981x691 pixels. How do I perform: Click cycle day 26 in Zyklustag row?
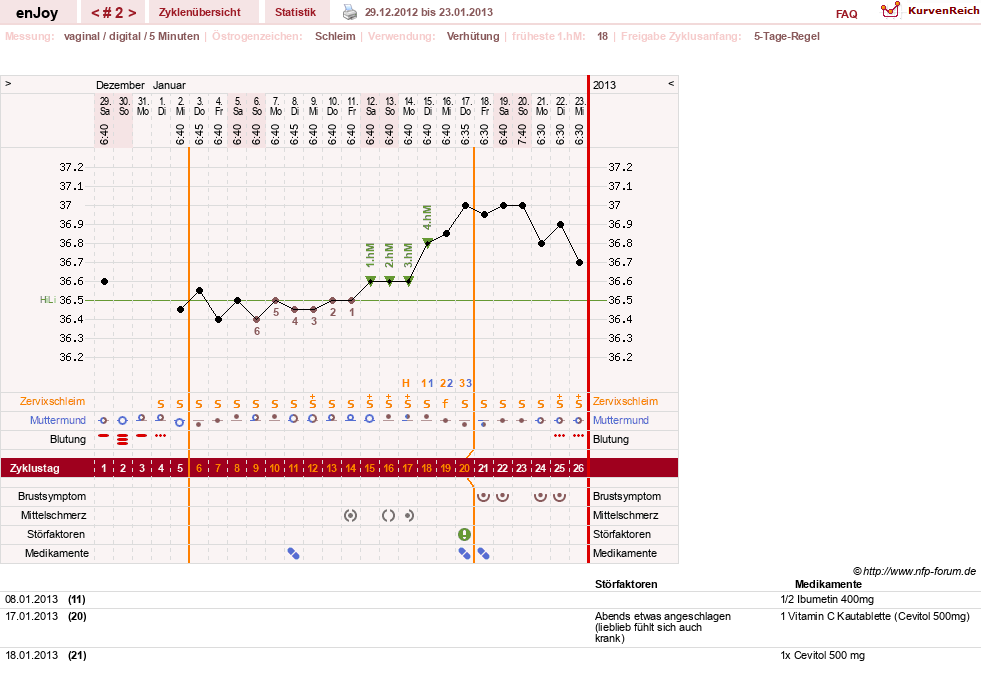[x=579, y=468]
